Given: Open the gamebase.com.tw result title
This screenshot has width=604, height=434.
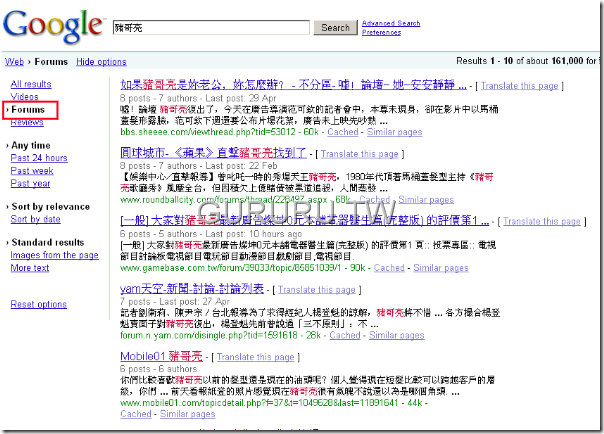Looking at the screenshot, I should tap(304, 220).
